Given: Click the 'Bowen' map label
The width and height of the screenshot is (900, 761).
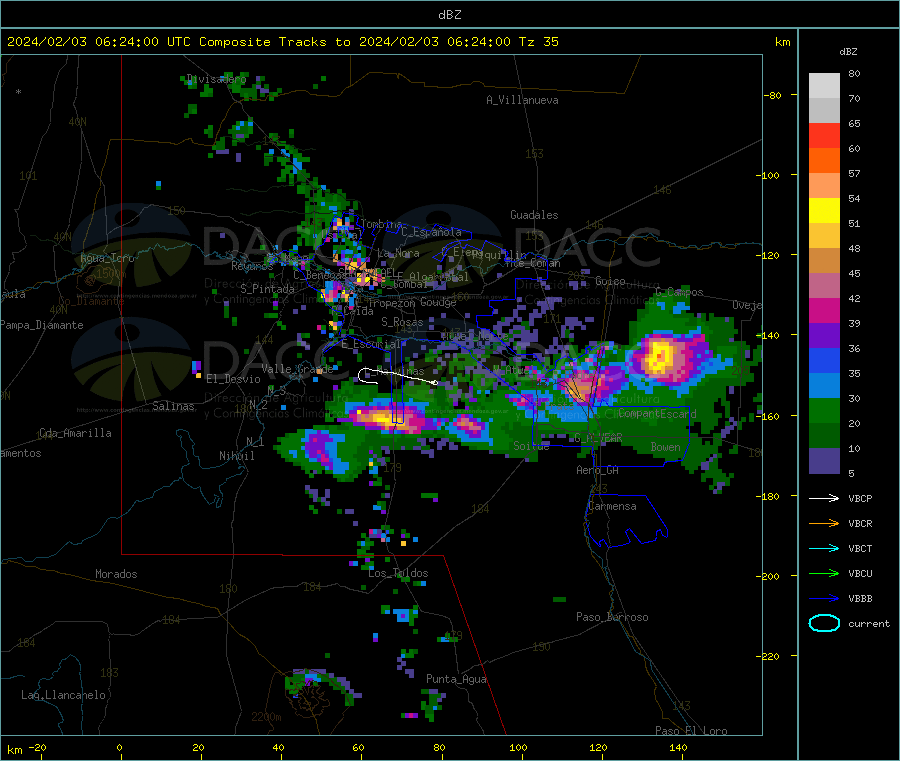Looking at the screenshot, I should pyautogui.click(x=665, y=446).
